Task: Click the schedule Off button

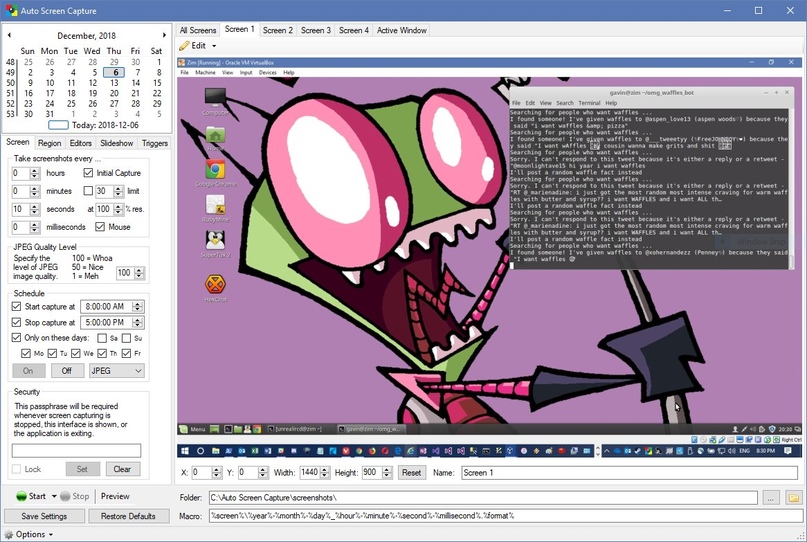Action: 67,371
